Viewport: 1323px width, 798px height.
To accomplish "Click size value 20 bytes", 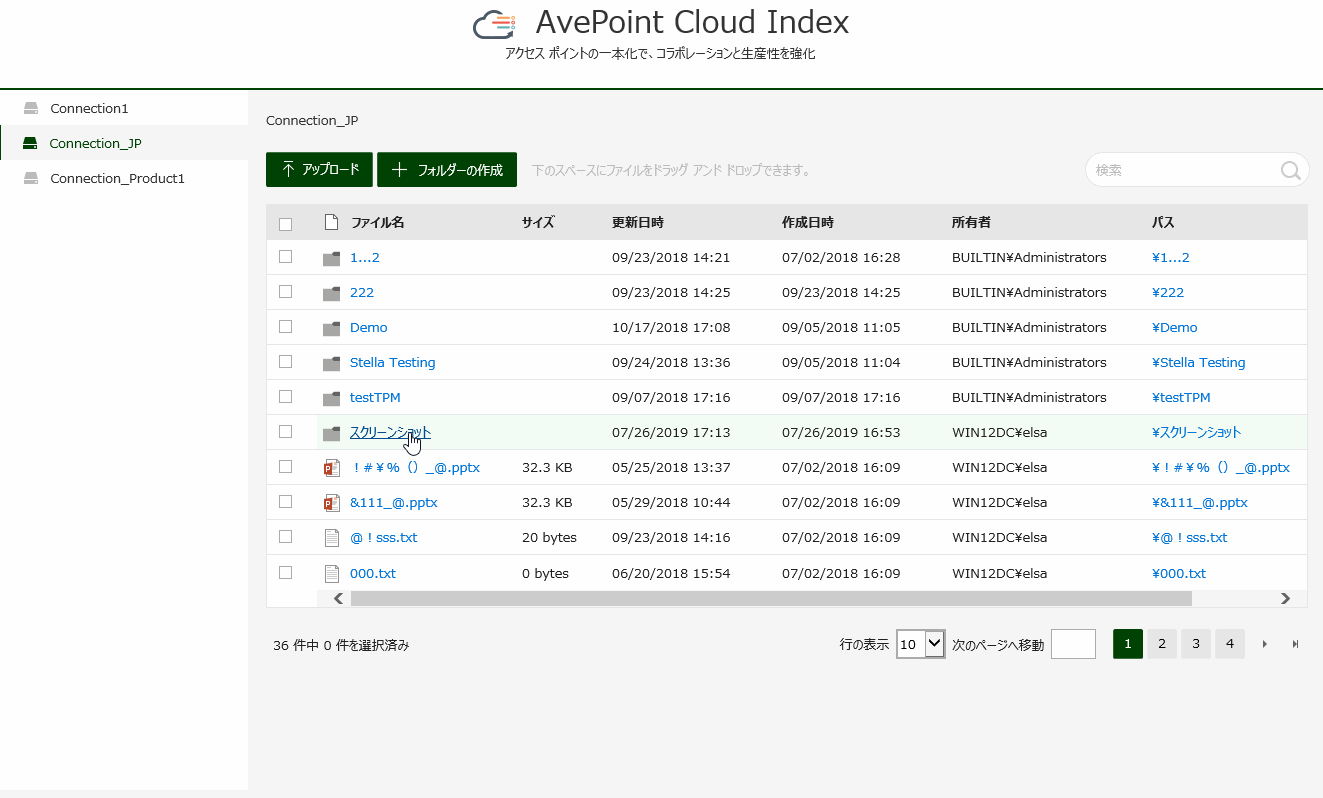I will point(549,537).
